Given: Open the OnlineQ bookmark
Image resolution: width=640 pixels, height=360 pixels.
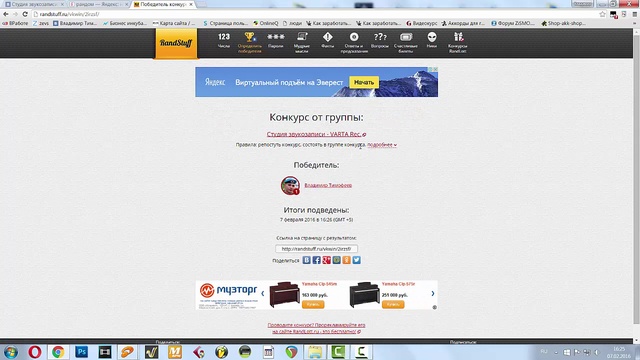Looking at the screenshot, I should 265,23.
